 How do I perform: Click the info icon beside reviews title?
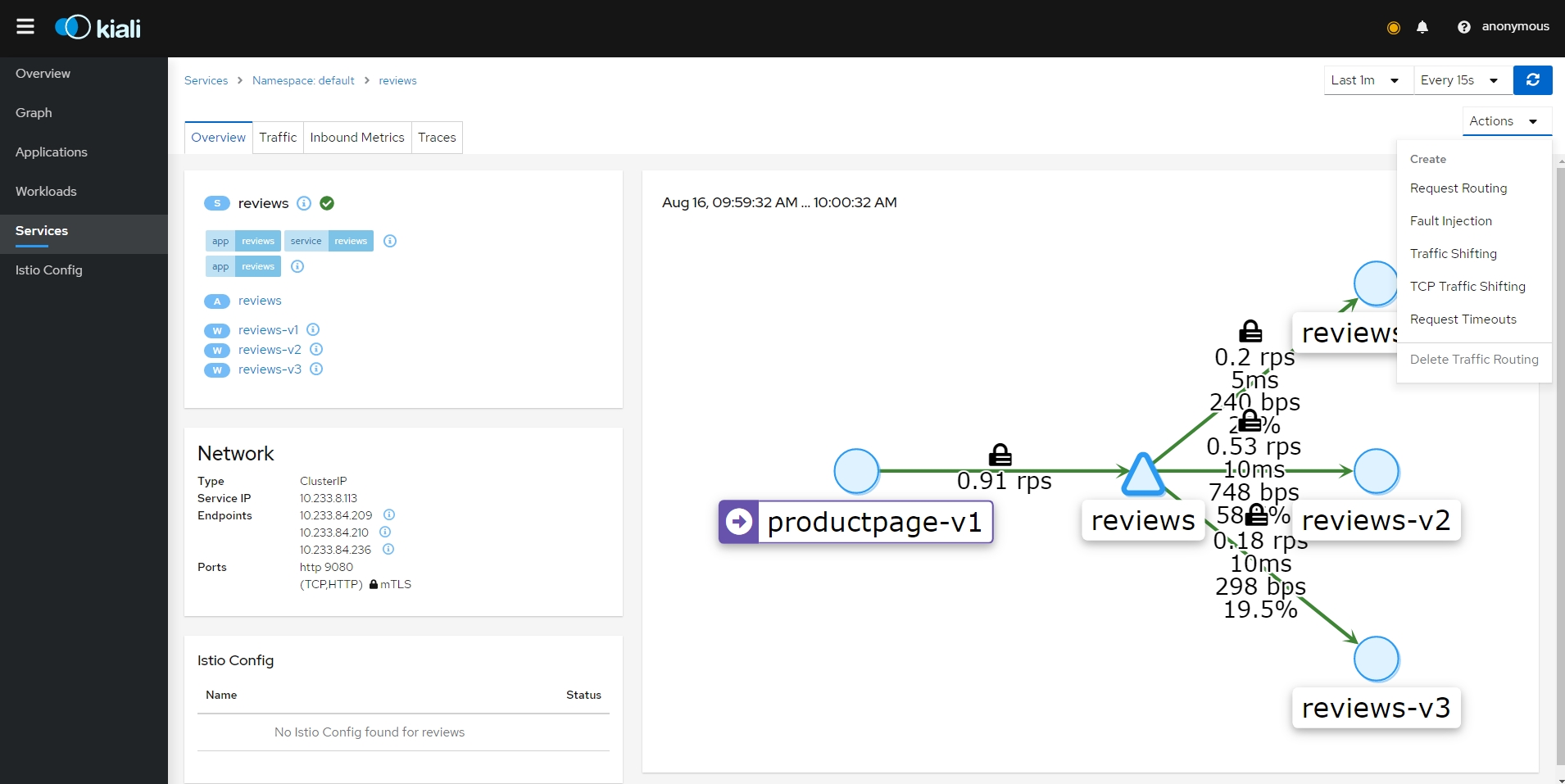[x=304, y=203]
